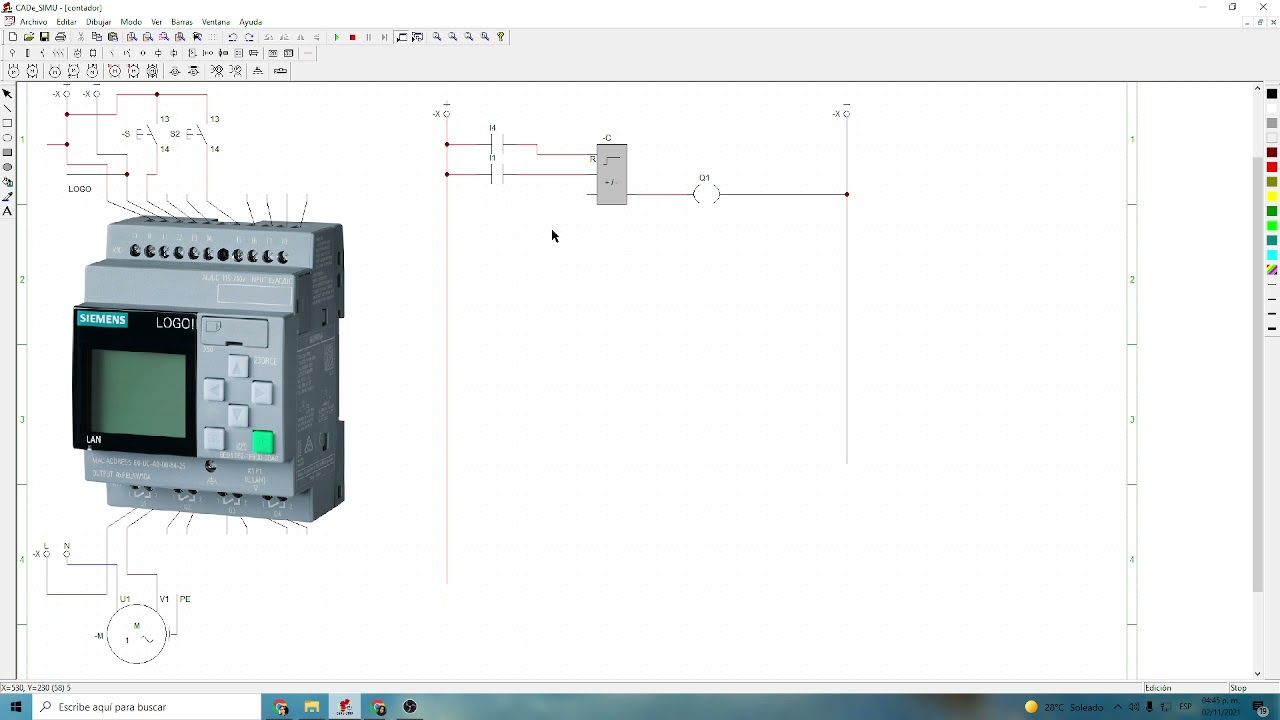Open the Archivo menu
1280x720 pixels.
[x=33, y=22]
